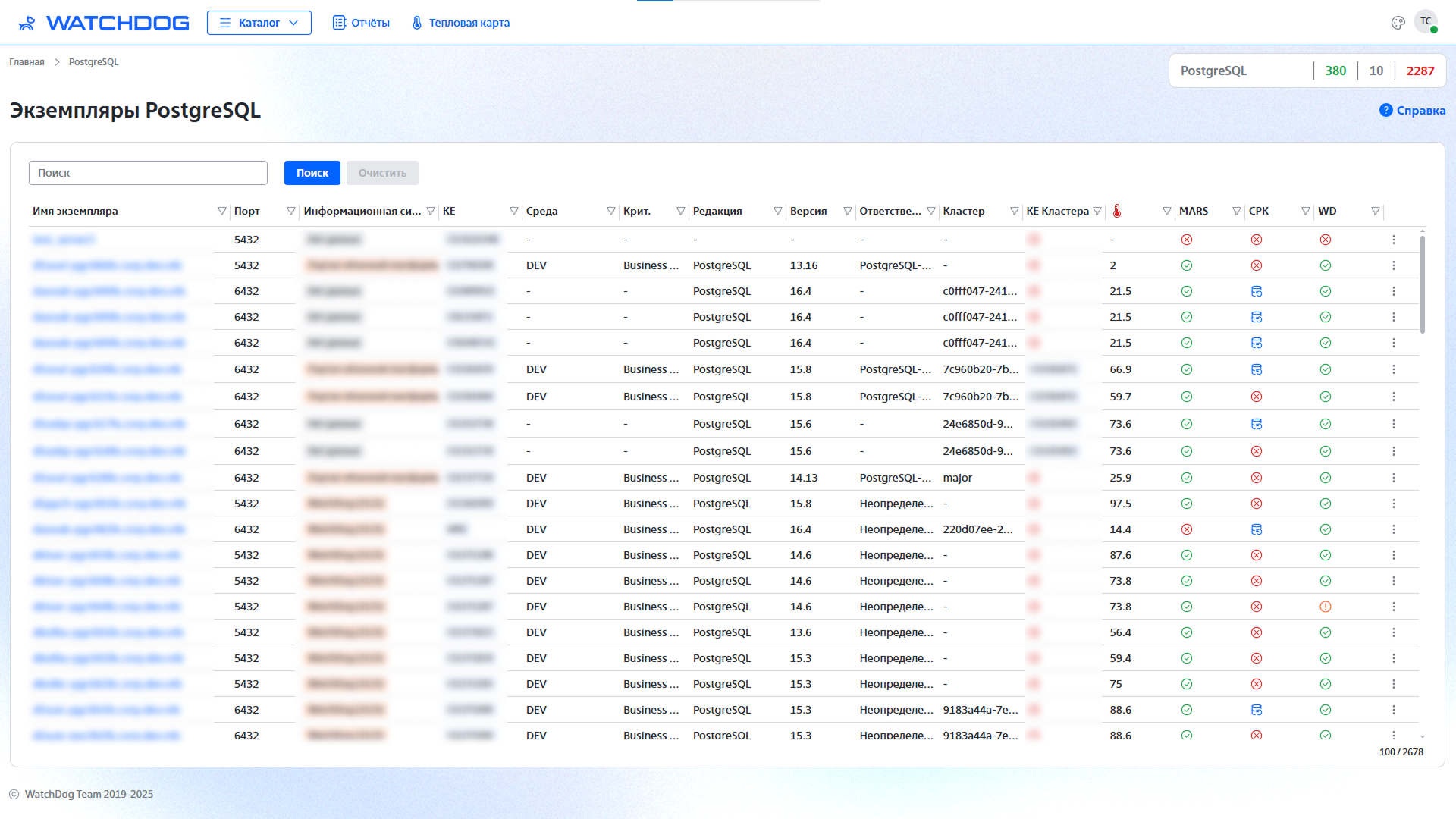1456x819 pixels.
Task: Click the filter icon for Версия column
Action: tap(847, 212)
